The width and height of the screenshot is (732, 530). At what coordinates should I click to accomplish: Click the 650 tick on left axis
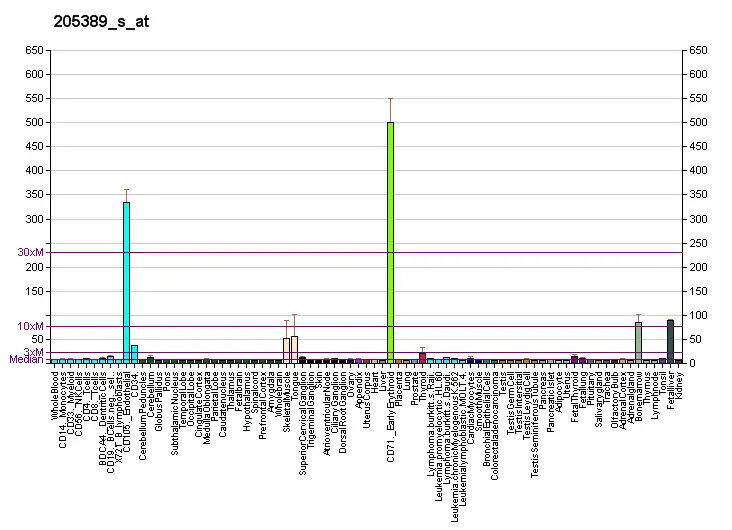(x=34, y=50)
